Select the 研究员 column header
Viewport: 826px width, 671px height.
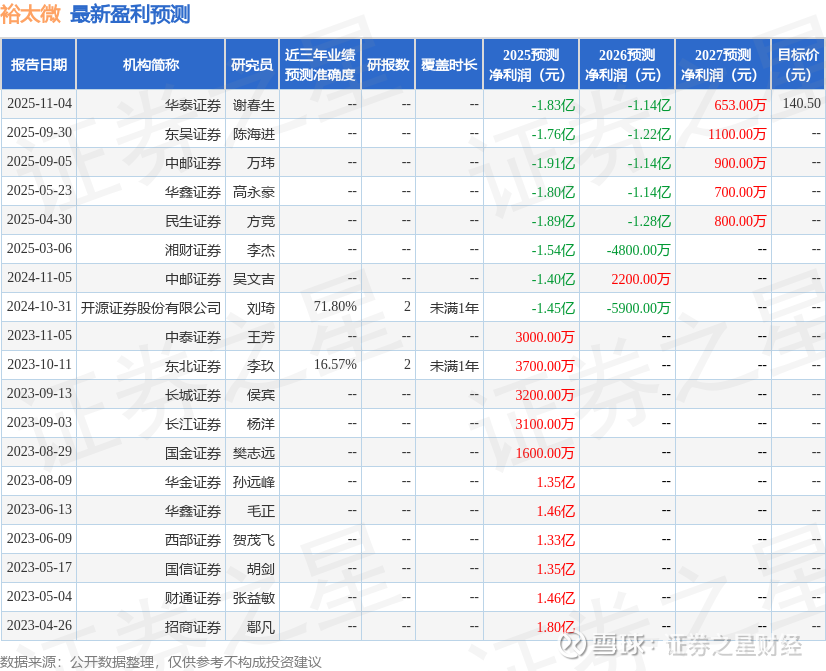coord(252,64)
